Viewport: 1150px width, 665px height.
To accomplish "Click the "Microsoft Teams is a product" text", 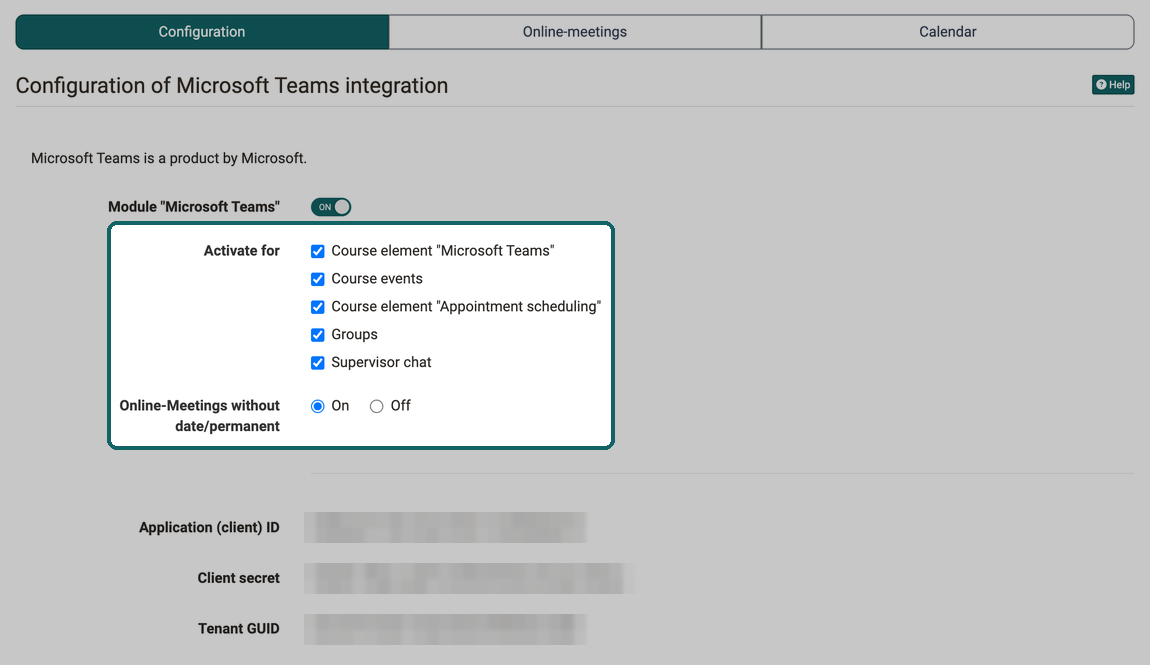I will 169,158.
